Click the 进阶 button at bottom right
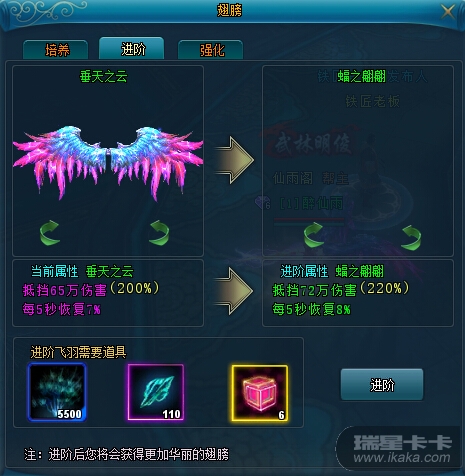The height and width of the screenshot is (476, 465). tap(382, 384)
